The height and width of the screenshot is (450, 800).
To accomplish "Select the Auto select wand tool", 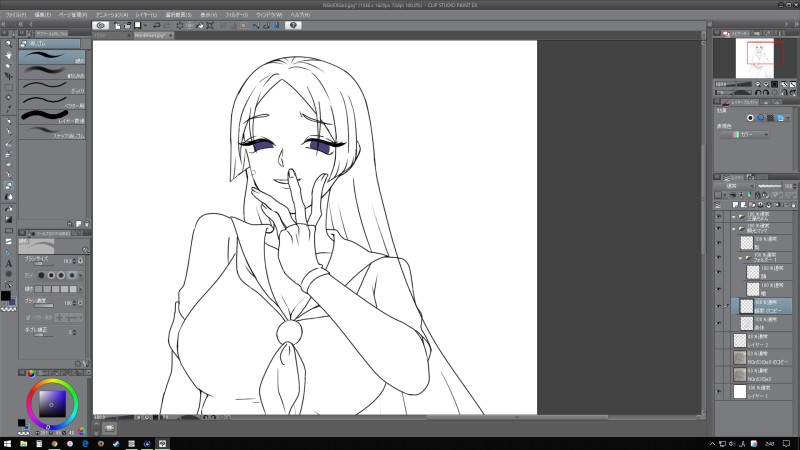I will coord(9,98).
